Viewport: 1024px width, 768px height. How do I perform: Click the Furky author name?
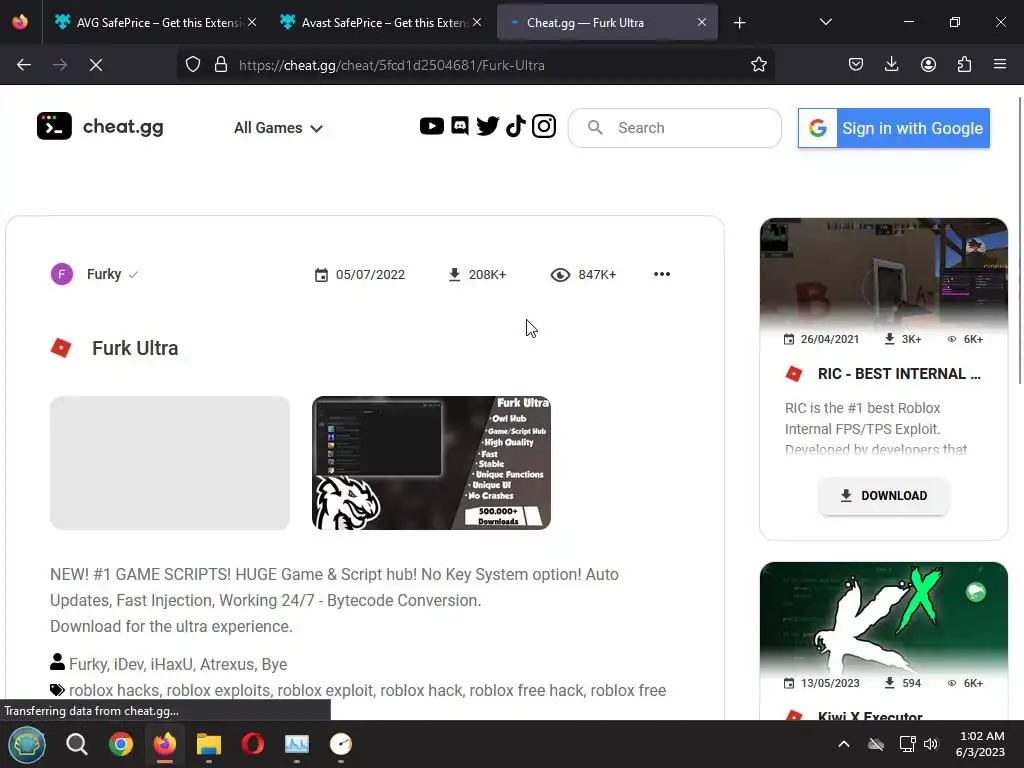(104, 274)
